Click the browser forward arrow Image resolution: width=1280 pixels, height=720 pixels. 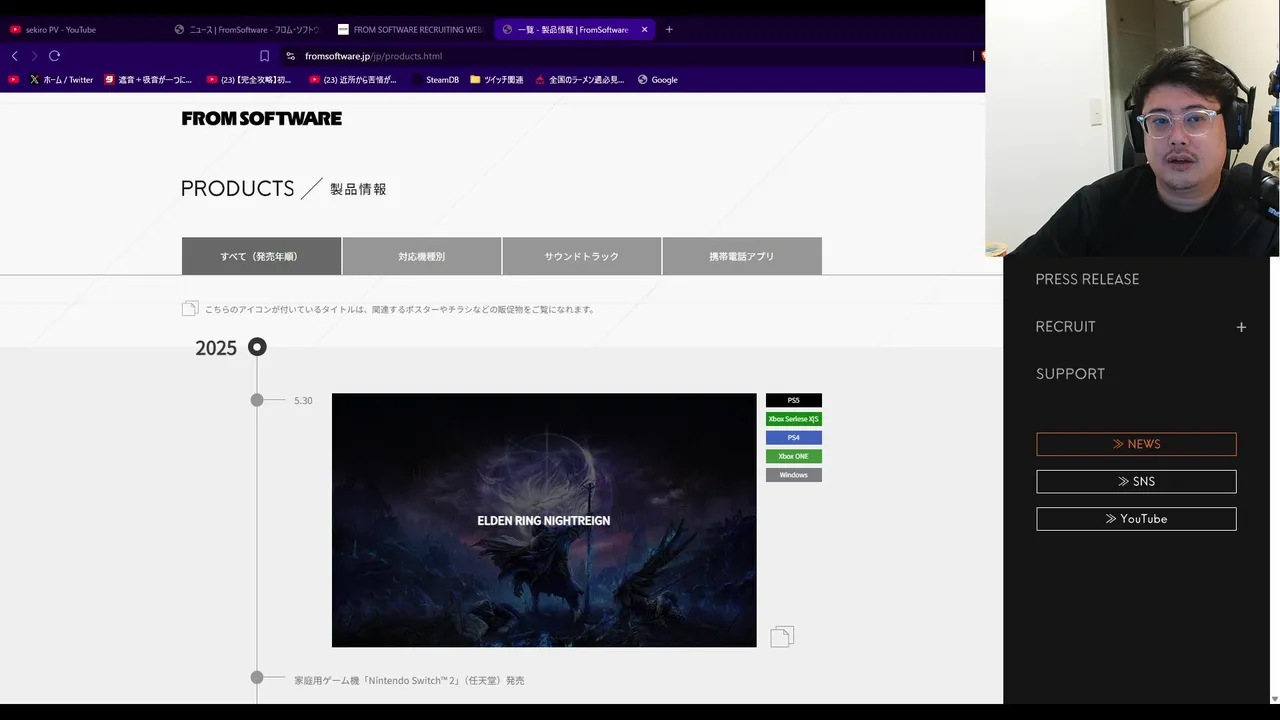click(x=34, y=56)
